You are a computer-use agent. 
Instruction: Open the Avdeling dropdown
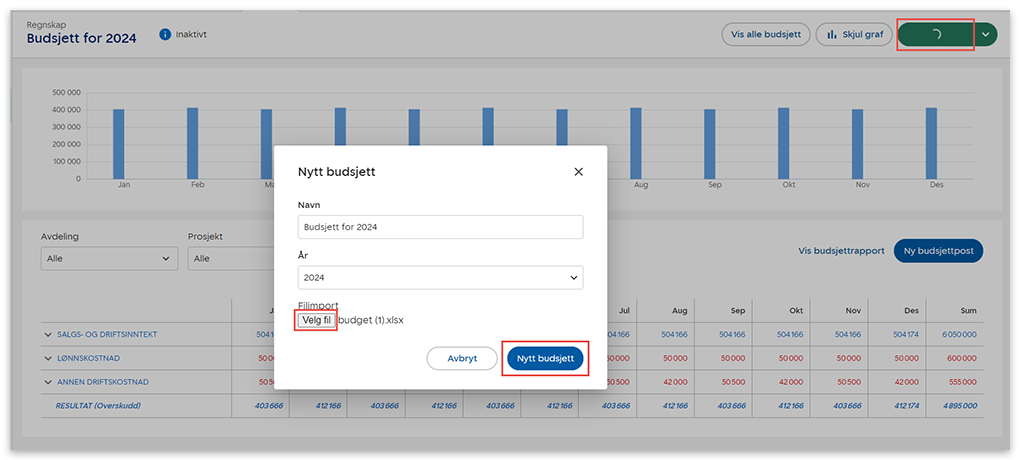[x=109, y=258]
